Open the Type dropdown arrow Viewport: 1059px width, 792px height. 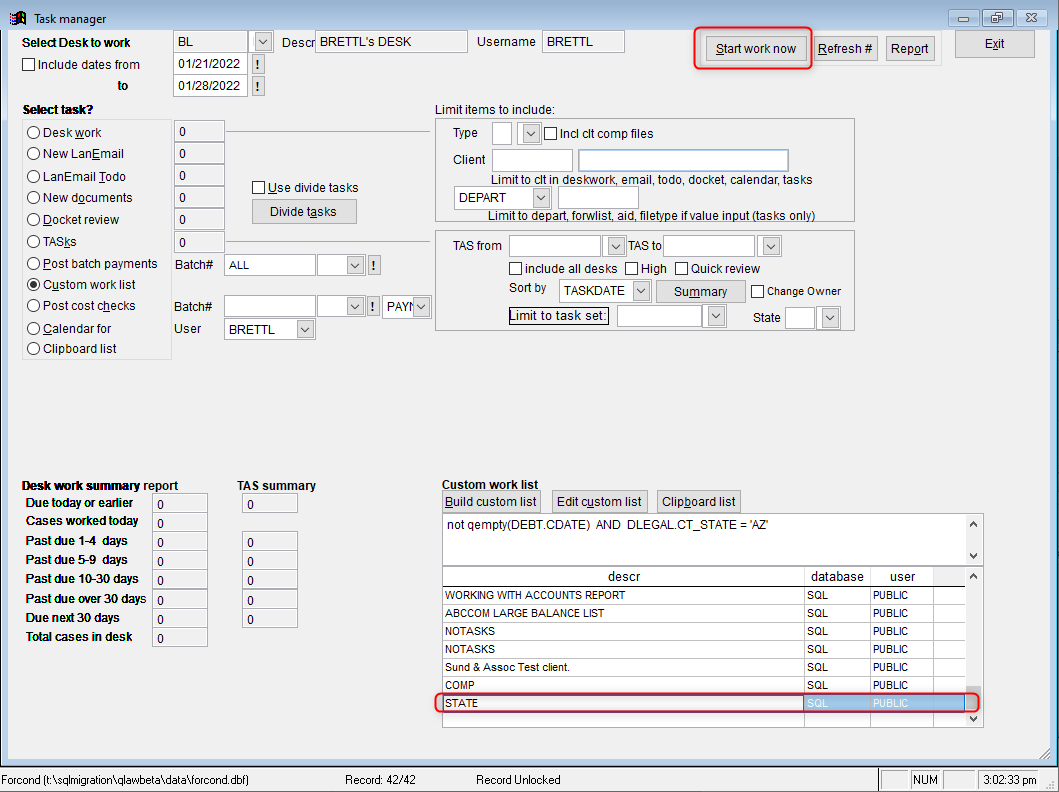pyautogui.click(x=531, y=134)
